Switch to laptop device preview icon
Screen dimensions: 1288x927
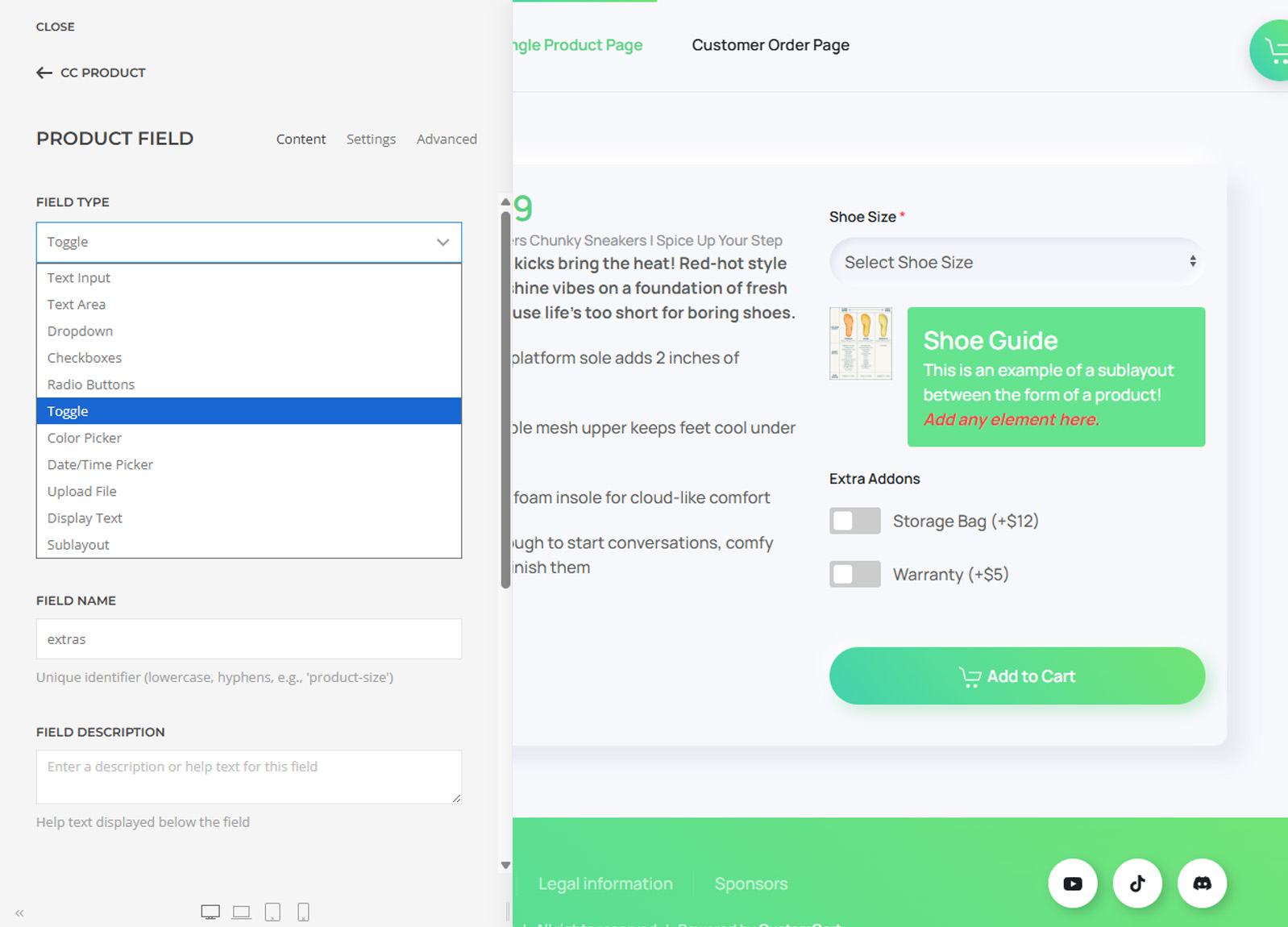click(x=241, y=912)
